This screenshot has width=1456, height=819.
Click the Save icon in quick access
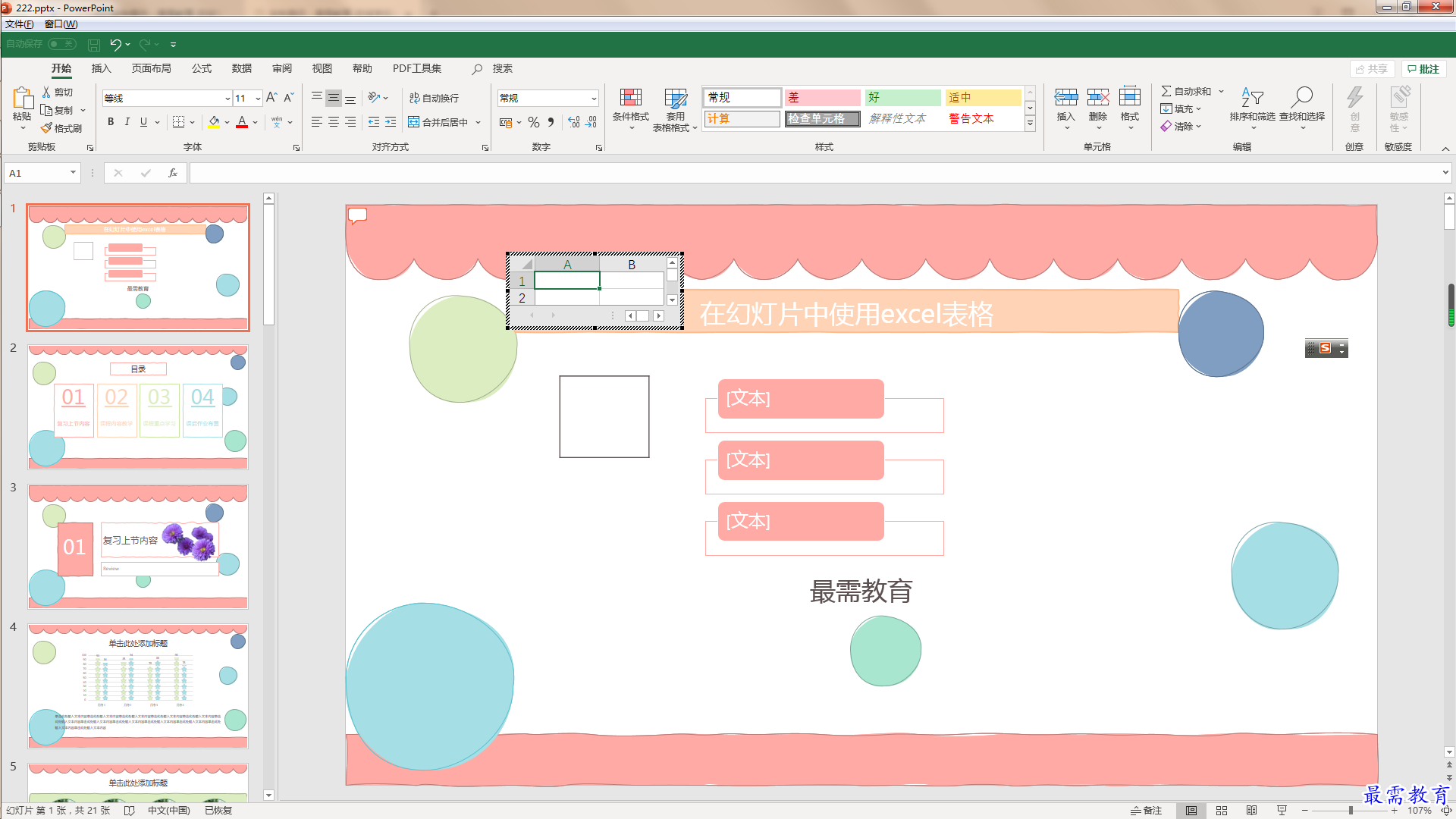(x=94, y=45)
